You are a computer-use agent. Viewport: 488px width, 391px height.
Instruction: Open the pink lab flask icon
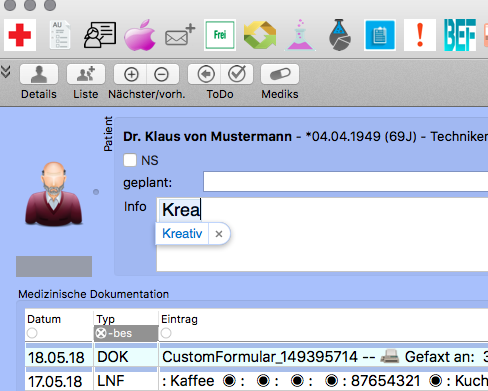click(300, 35)
